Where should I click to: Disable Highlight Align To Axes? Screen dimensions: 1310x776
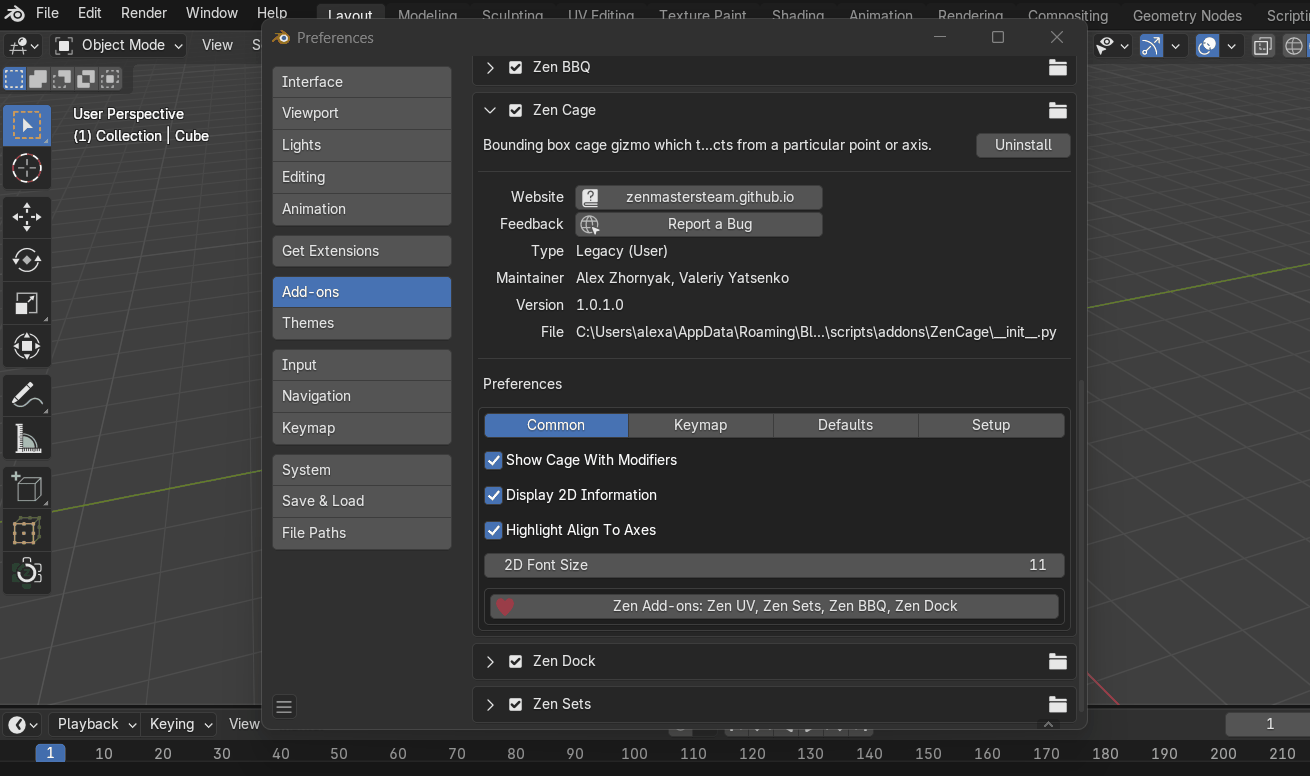coord(493,530)
